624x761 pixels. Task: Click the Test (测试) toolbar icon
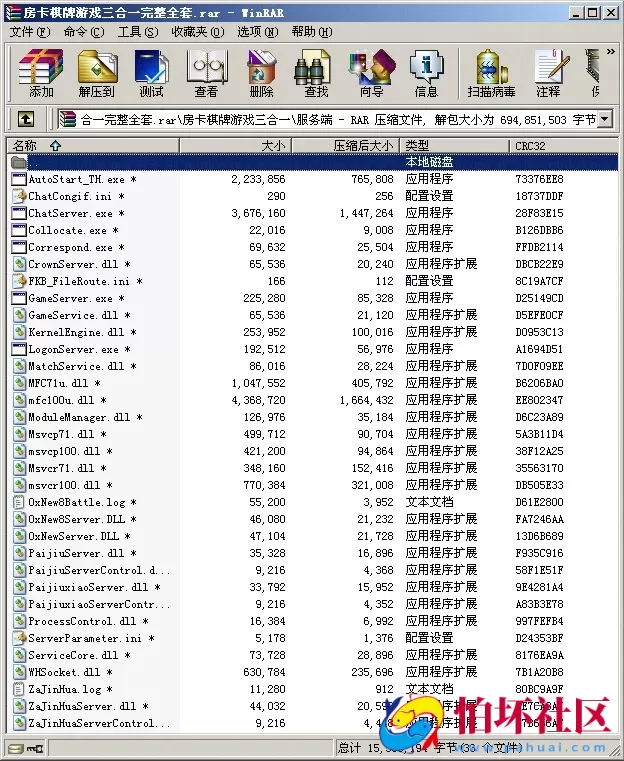point(151,72)
